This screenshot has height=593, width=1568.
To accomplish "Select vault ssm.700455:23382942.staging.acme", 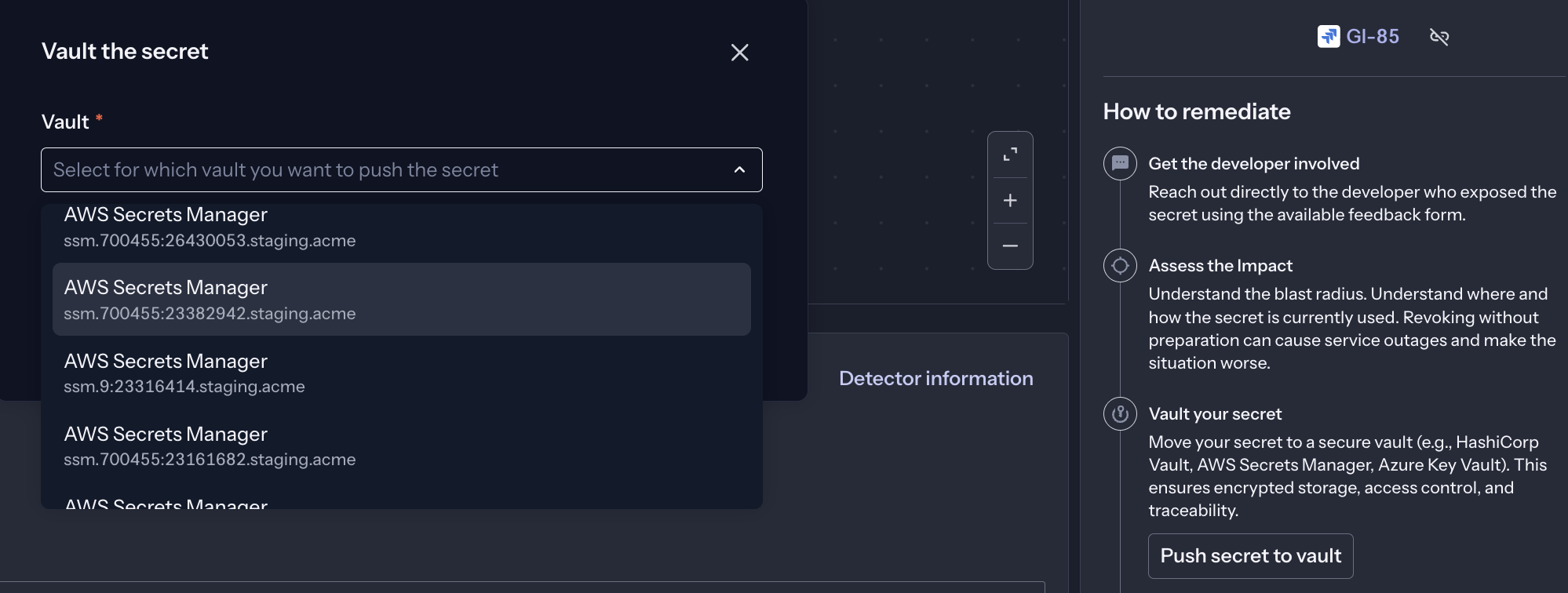I will point(402,300).
